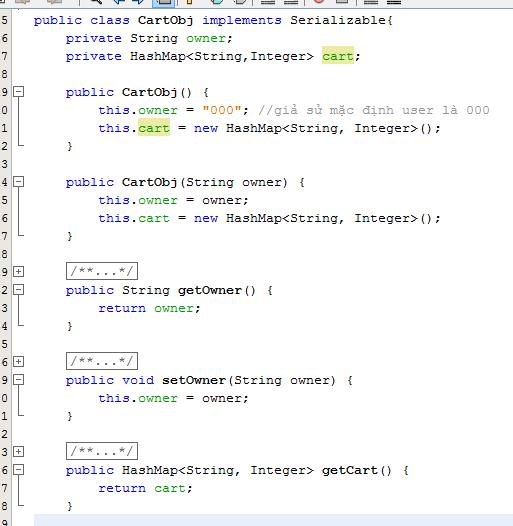Expand the Javadoc fold above getCart

[x=18, y=452]
